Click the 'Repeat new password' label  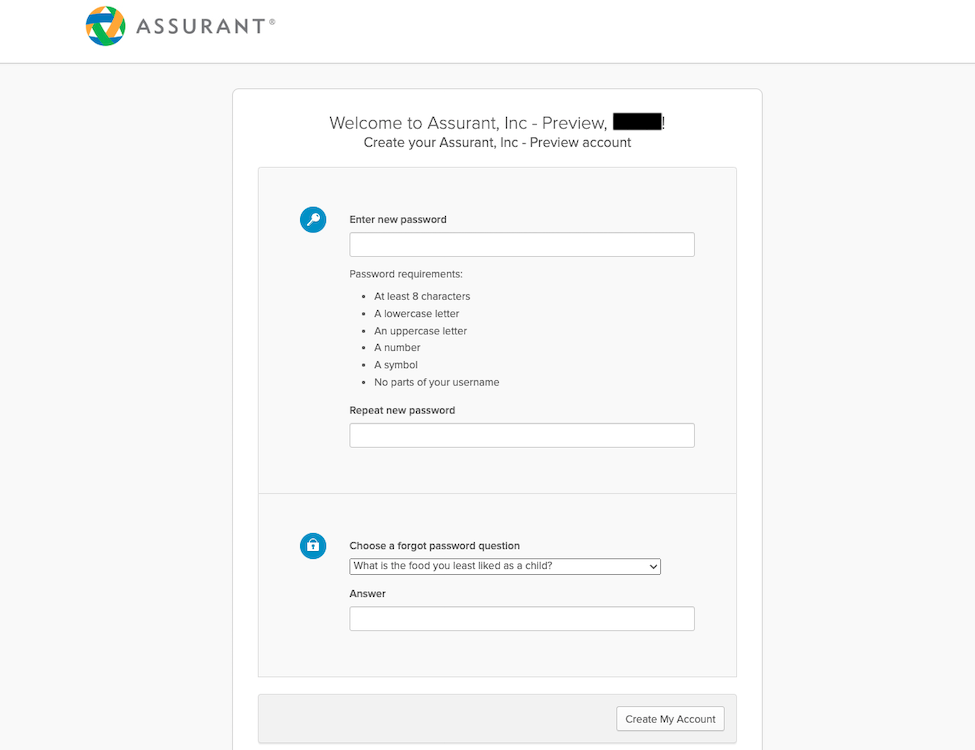point(402,410)
